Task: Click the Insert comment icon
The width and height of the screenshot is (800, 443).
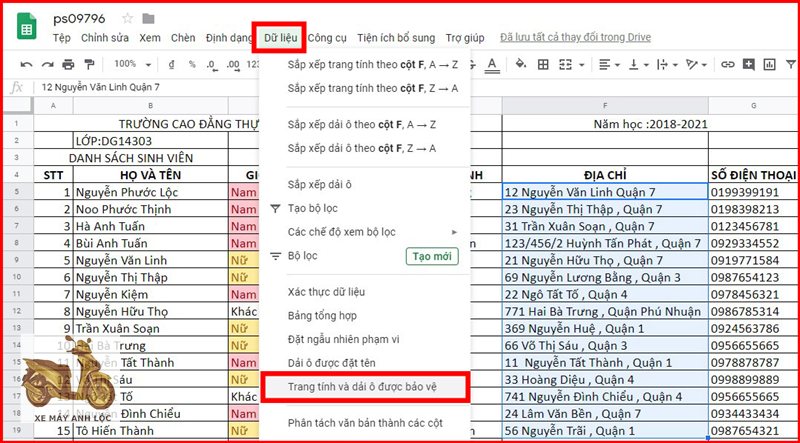Action: point(748,64)
